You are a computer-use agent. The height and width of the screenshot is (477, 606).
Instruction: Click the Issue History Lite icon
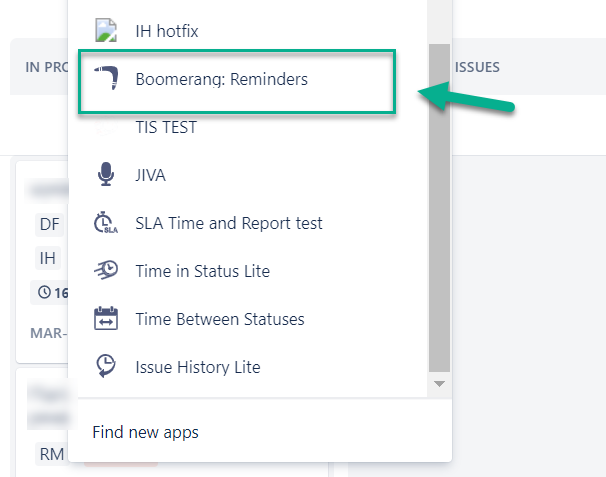click(106, 367)
